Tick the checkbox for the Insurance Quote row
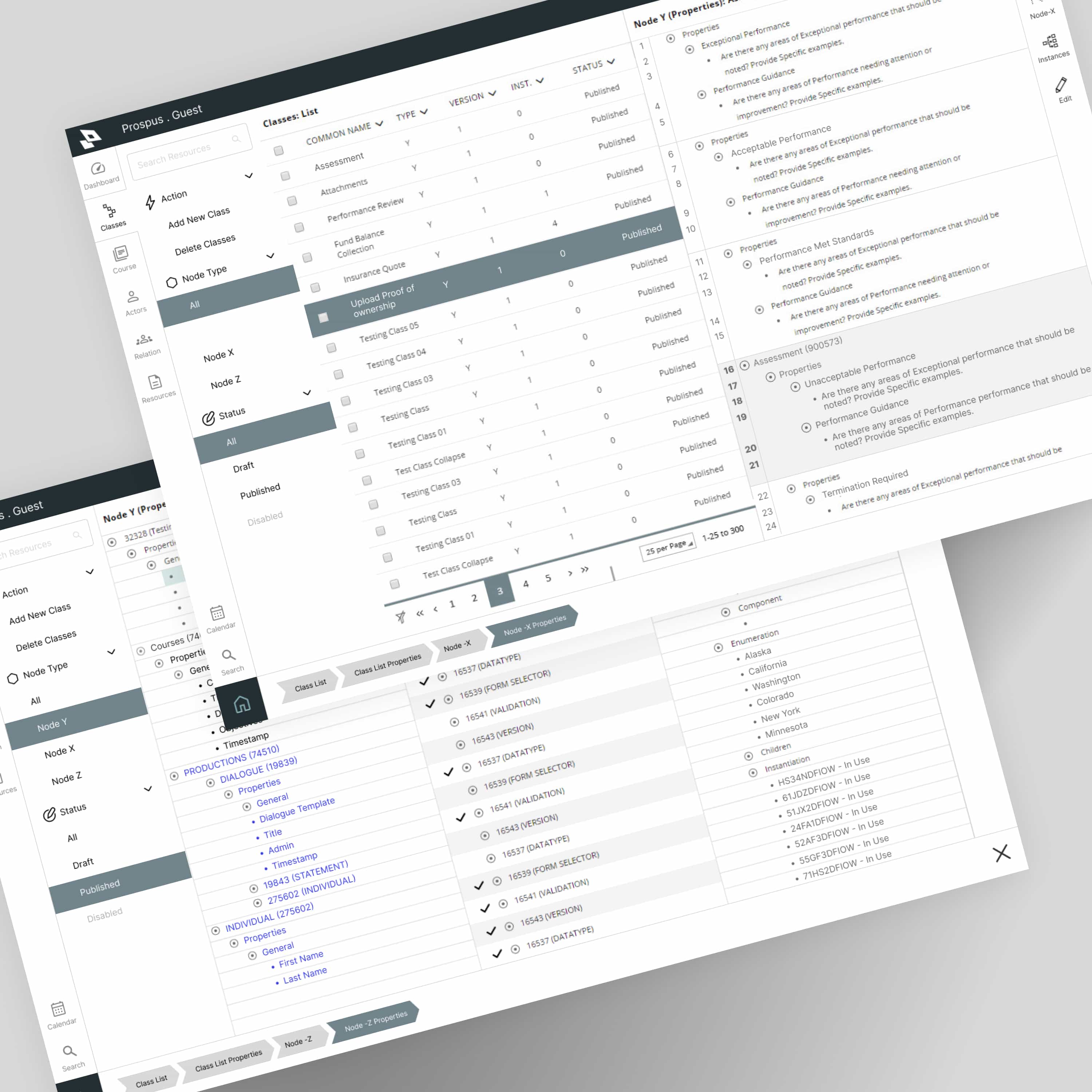 click(x=315, y=287)
